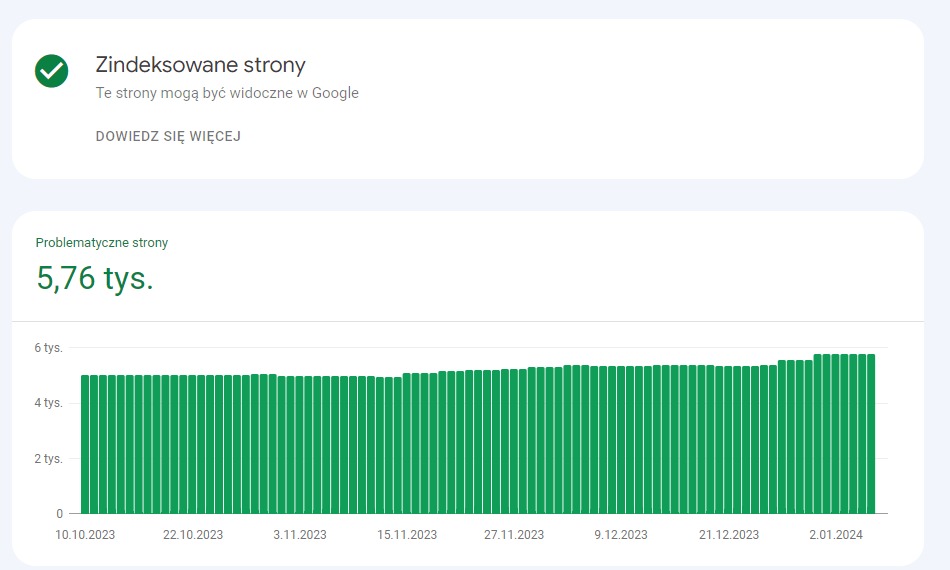Click the 10.10.2023 date axis label
Image resolution: width=950 pixels, height=570 pixels.
click(x=85, y=535)
